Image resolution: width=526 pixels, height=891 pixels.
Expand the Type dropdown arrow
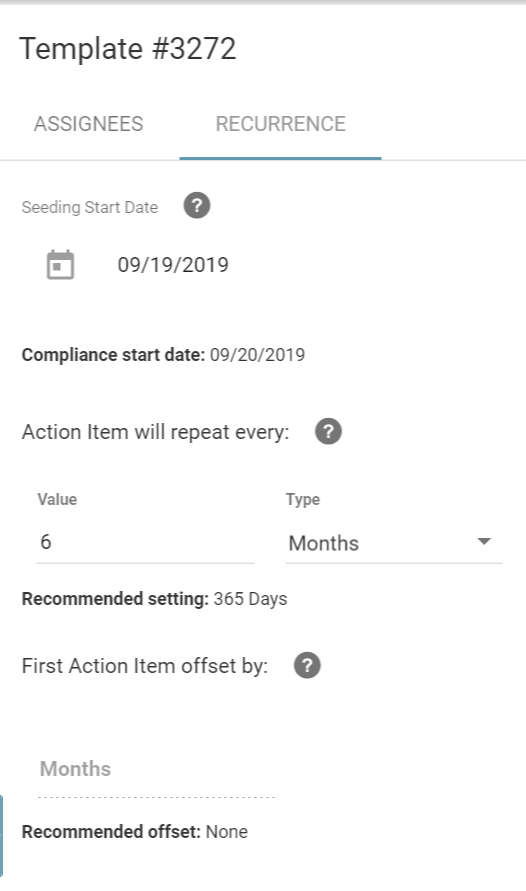pyautogui.click(x=484, y=542)
